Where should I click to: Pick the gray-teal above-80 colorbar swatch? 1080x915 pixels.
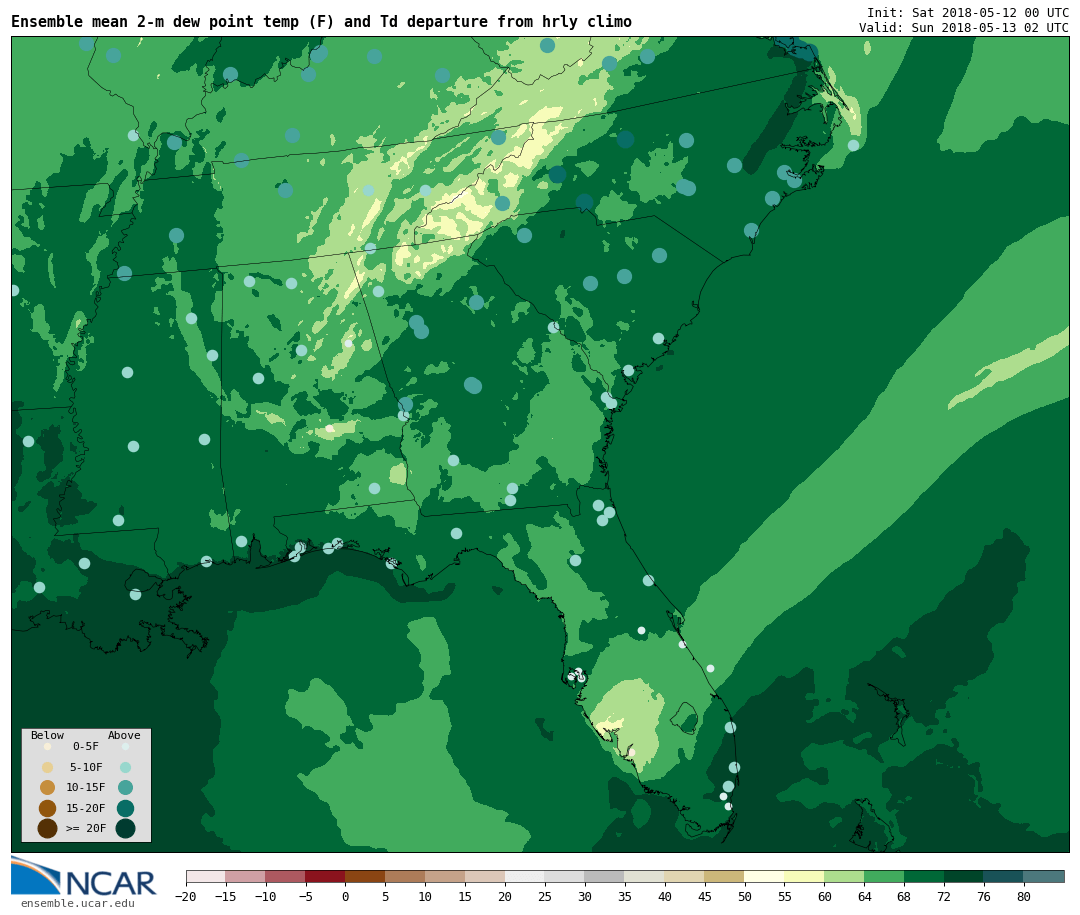(1045, 876)
